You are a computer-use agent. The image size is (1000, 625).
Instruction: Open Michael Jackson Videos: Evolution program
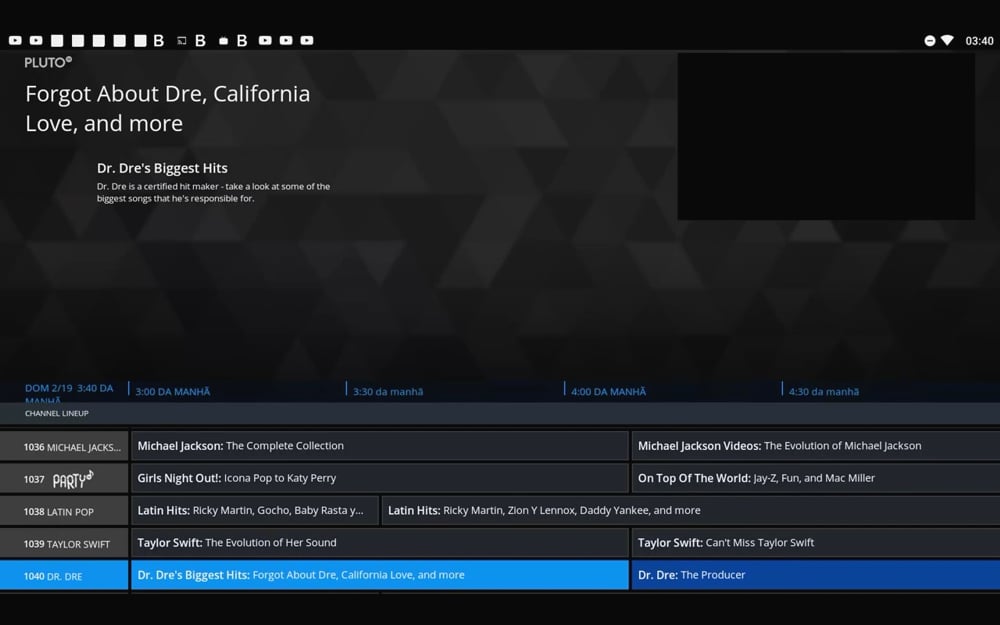pyautogui.click(x=816, y=446)
